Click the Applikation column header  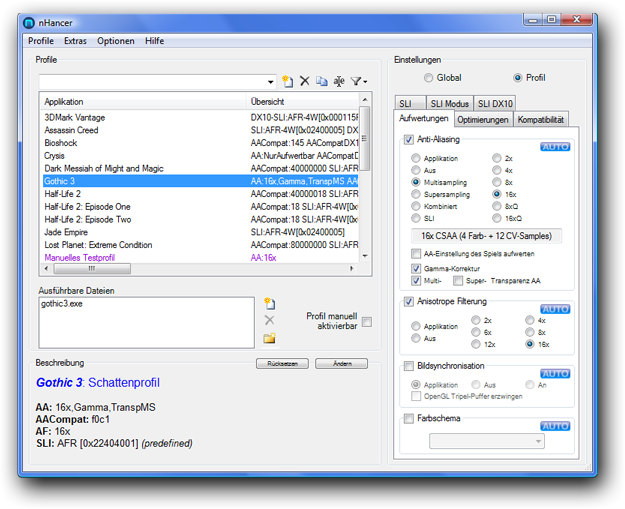click(143, 102)
